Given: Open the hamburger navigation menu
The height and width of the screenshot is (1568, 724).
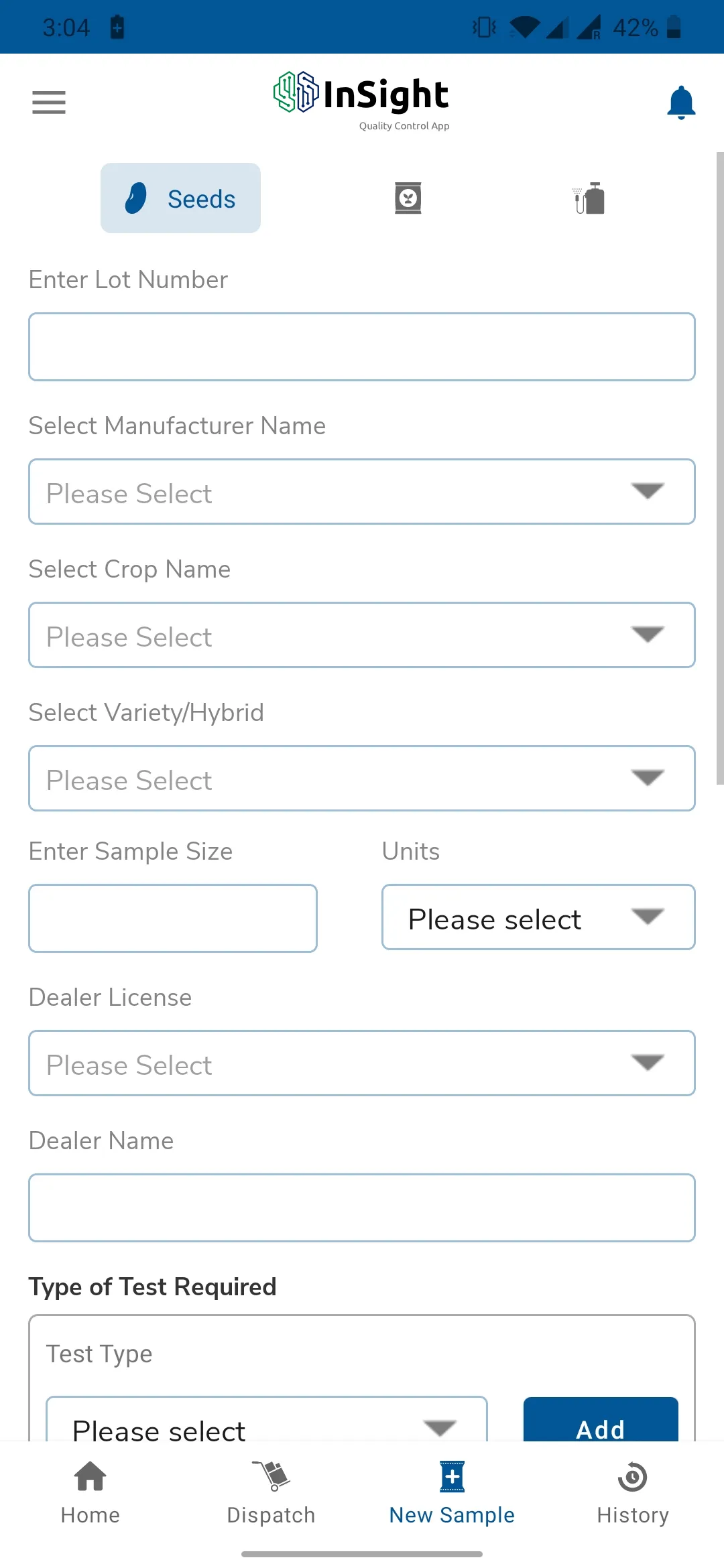Looking at the screenshot, I should 49,103.
